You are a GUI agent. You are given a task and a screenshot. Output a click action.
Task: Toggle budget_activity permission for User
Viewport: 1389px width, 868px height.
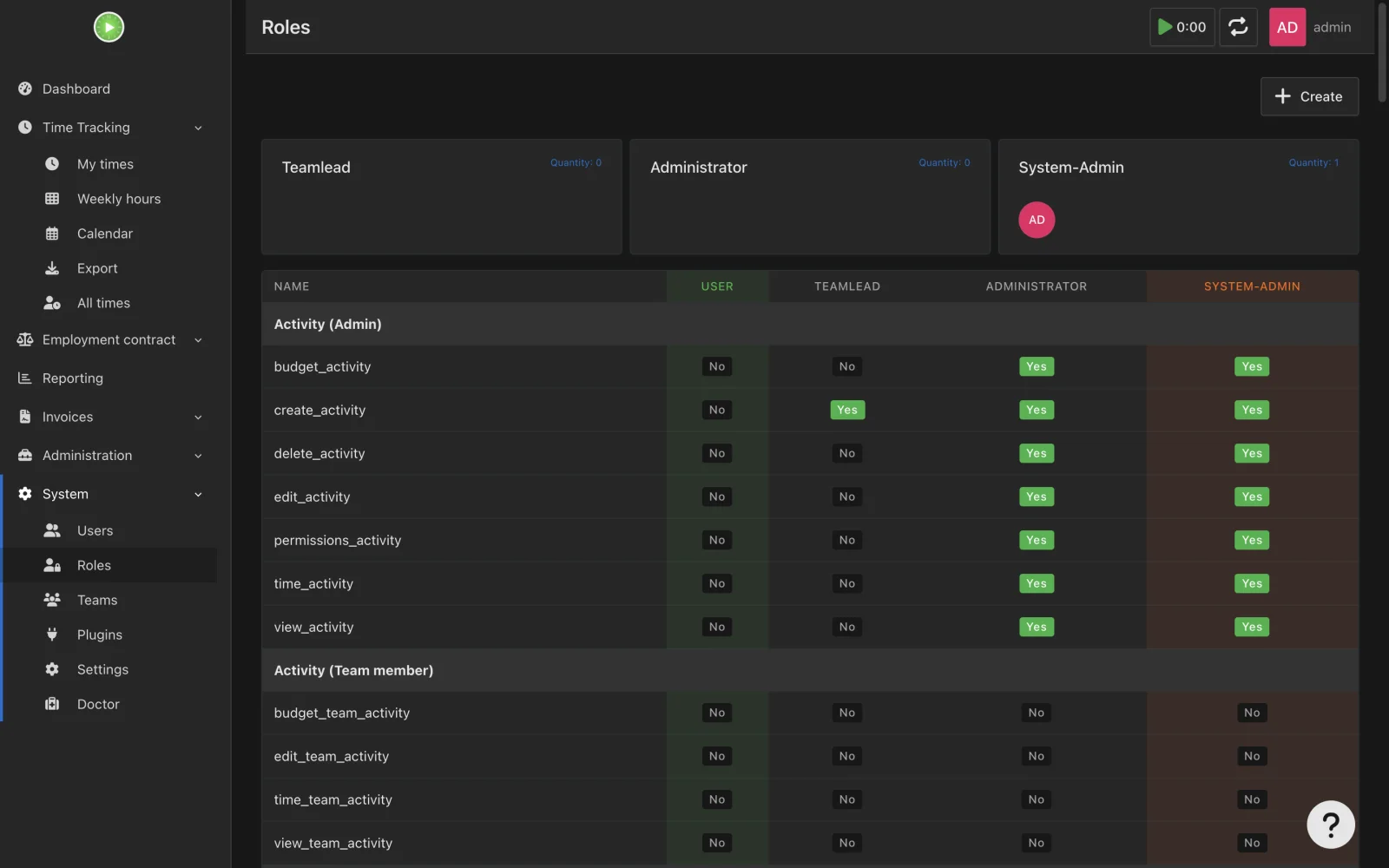pyautogui.click(x=717, y=366)
